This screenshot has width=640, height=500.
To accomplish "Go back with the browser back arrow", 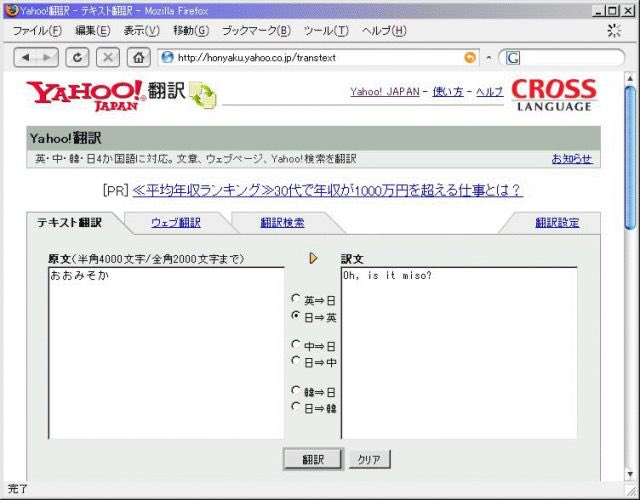I will point(25,58).
